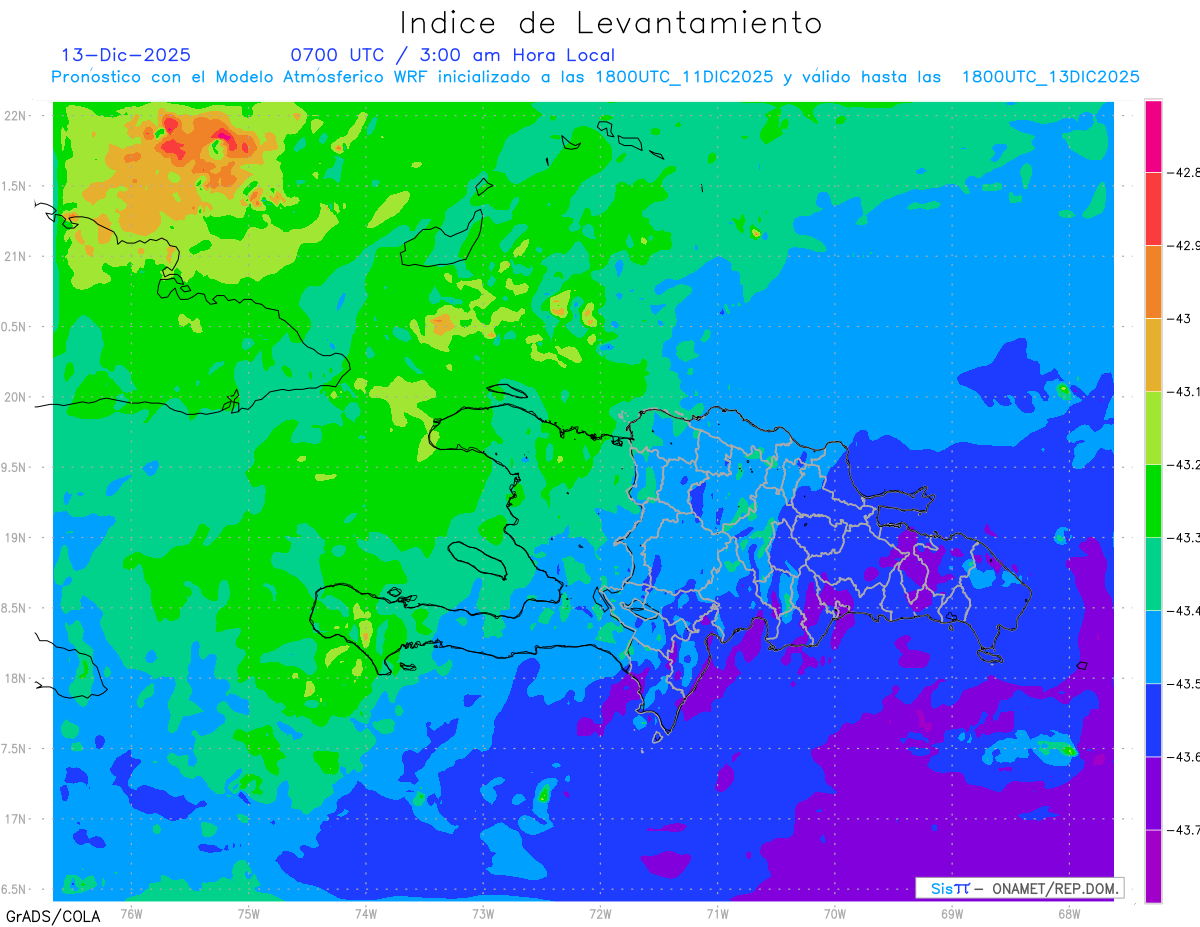Click the '69W' longitude label
The width and height of the screenshot is (1200, 927).
tap(952, 913)
